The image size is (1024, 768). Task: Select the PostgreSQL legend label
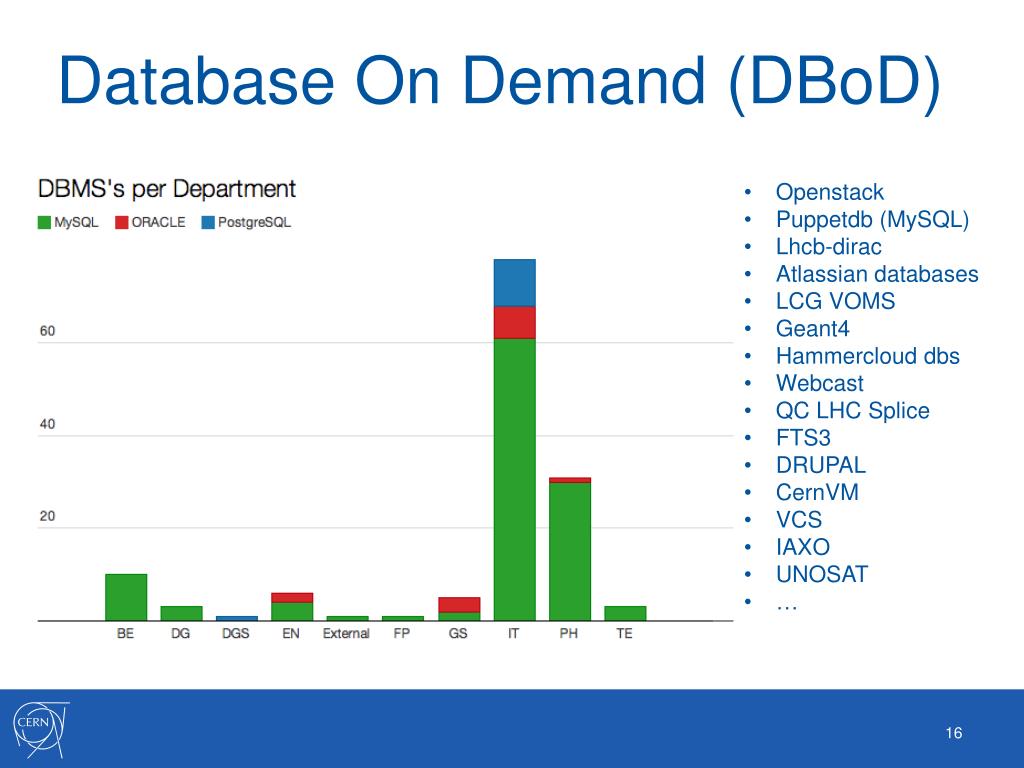pyautogui.click(x=255, y=223)
